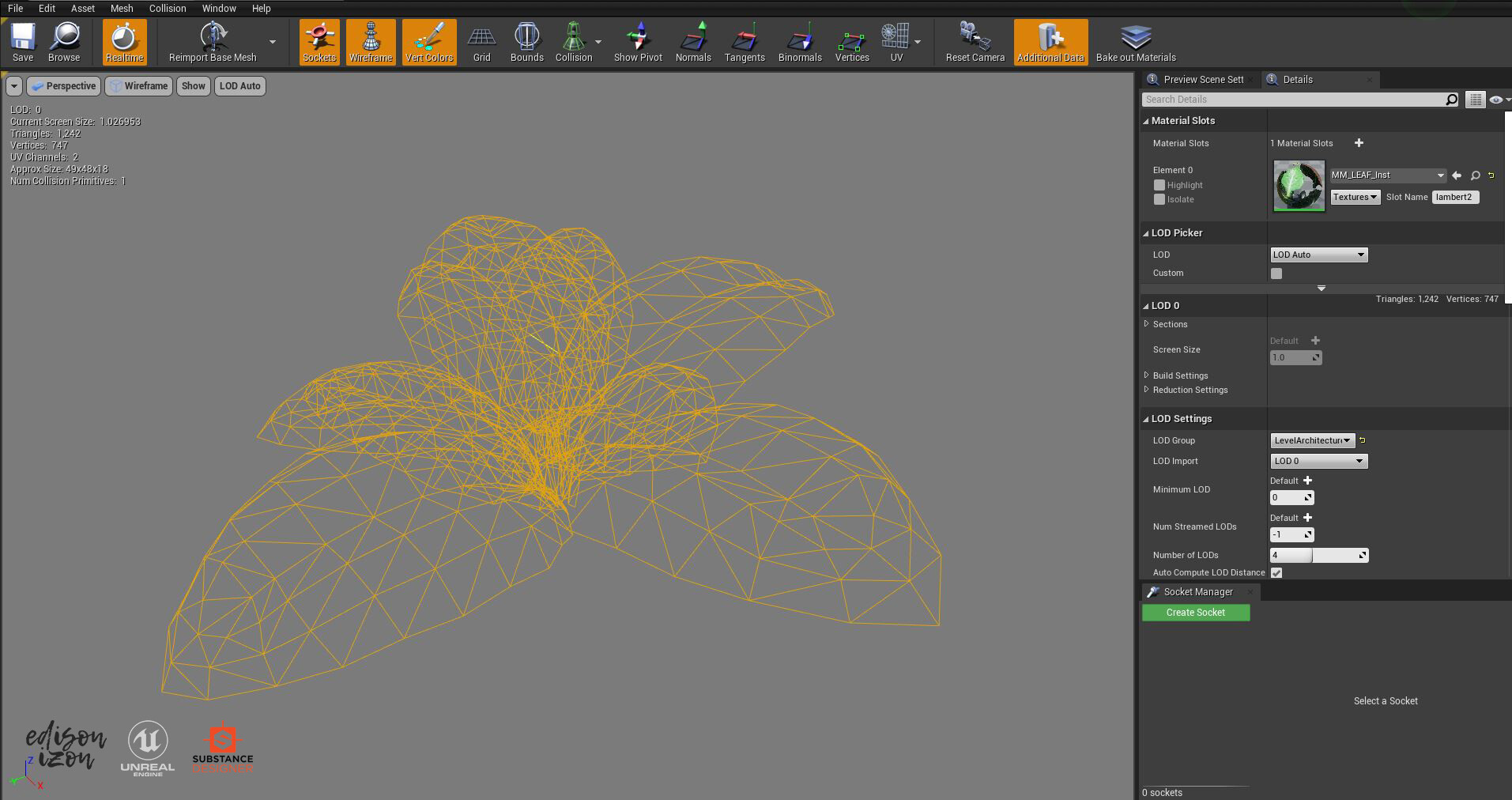This screenshot has width=1512, height=800.
Task: Enable the Sockets display
Action: (319, 41)
